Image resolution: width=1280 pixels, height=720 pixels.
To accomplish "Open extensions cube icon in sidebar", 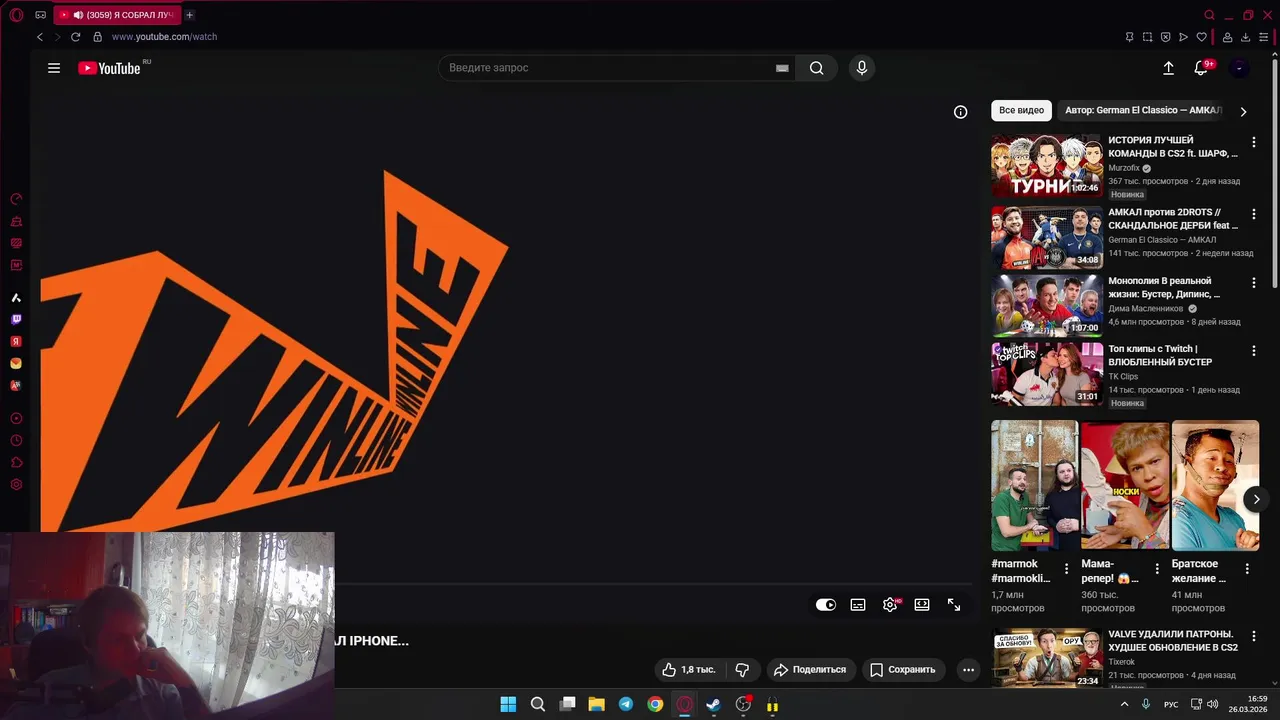I will 16,462.
